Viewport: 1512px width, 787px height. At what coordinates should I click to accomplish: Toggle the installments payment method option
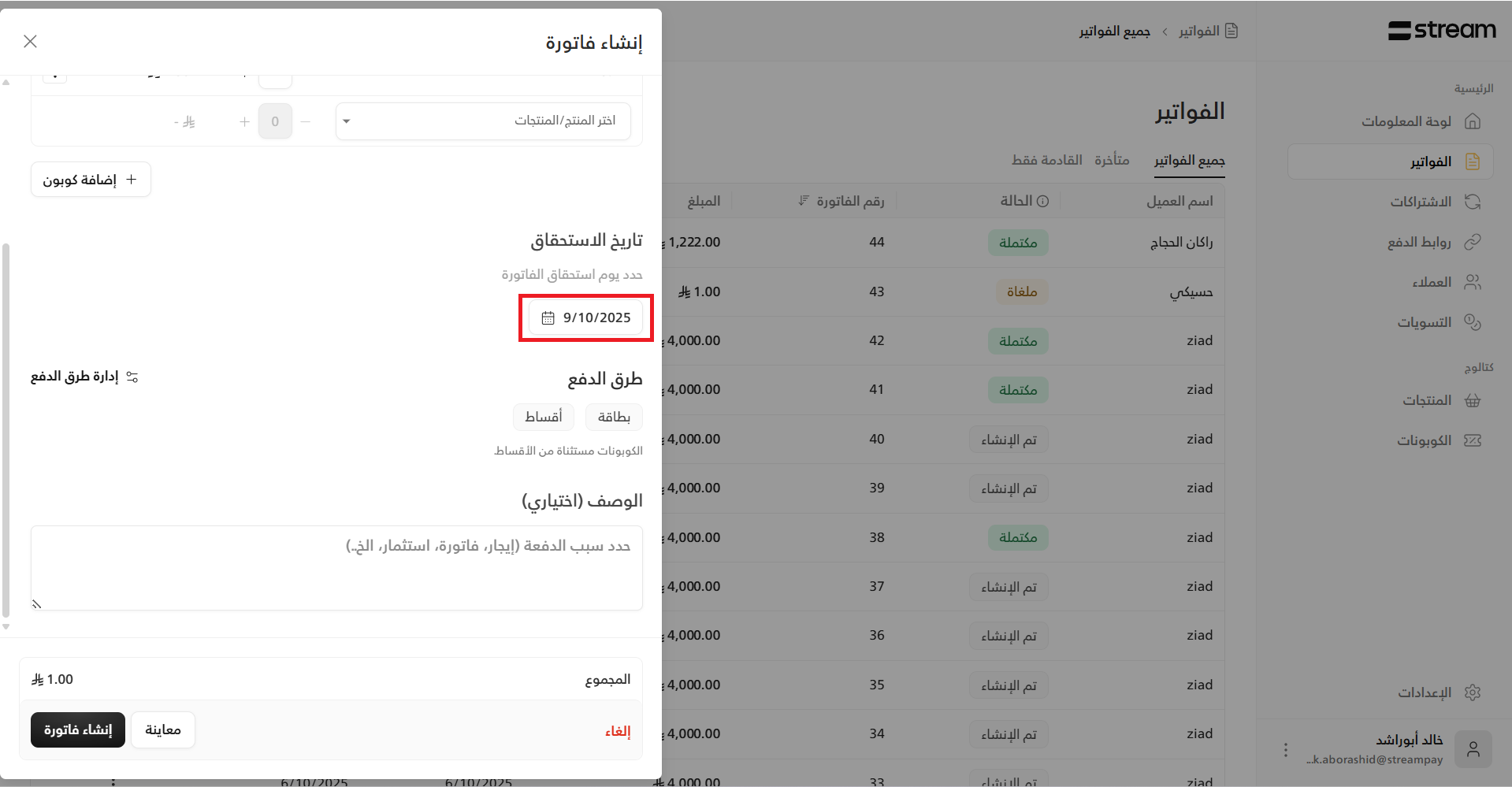click(x=544, y=417)
